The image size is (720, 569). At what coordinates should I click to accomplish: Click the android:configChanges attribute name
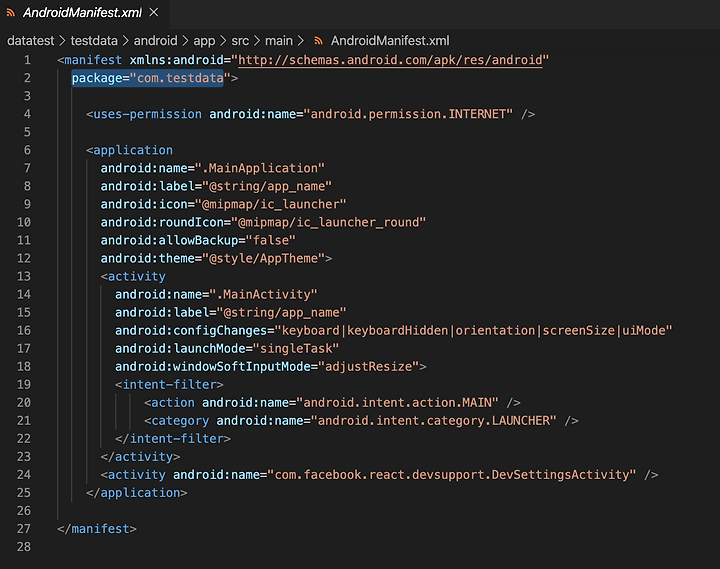pyautogui.click(x=191, y=331)
